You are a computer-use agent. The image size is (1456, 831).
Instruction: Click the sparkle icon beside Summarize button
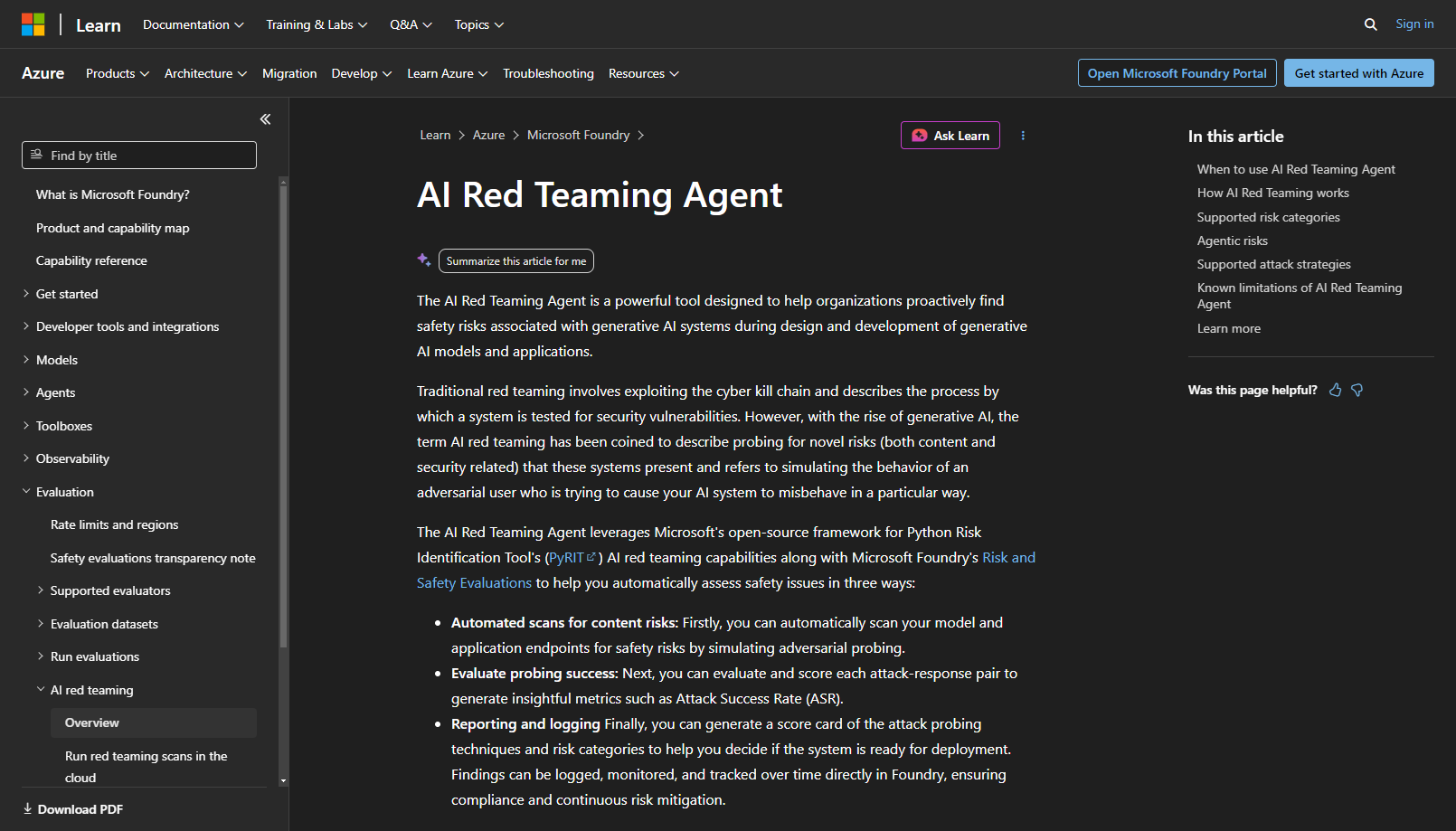coord(423,260)
